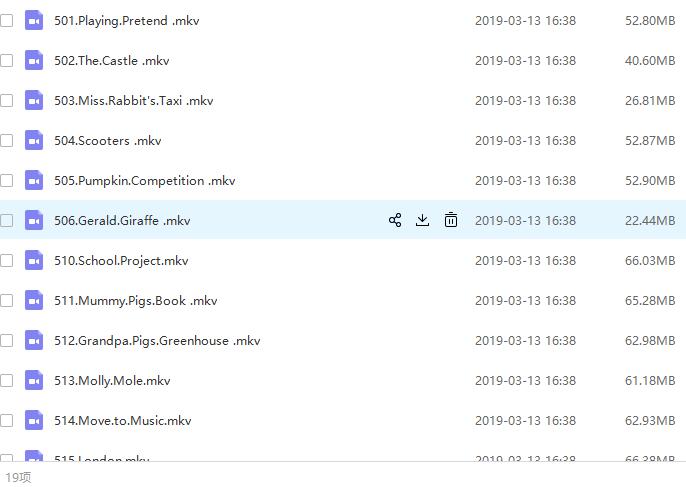The height and width of the screenshot is (487, 686).
Task: Delete 506.Gerald.Giraffe using trash icon
Action: tap(451, 220)
